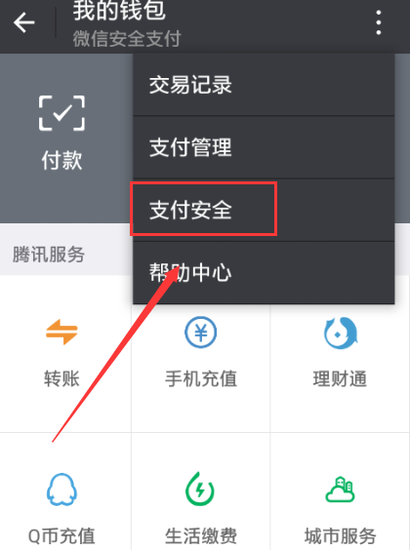410x550 pixels.
Task: Open 帮助中心 menu item
Action: pyautogui.click(x=263, y=273)
